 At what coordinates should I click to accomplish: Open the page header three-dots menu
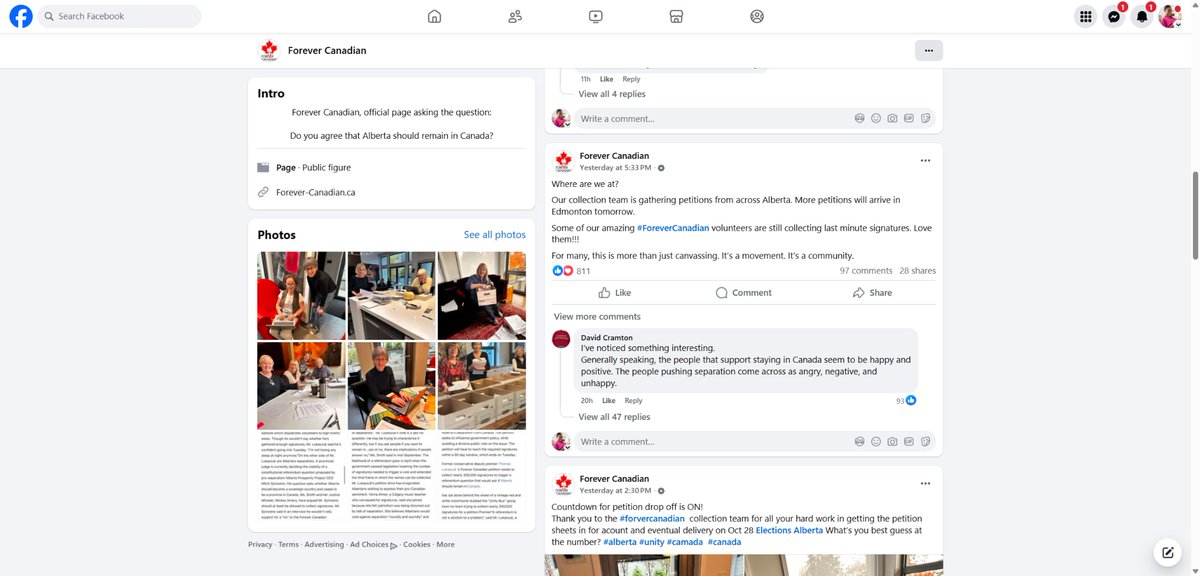click(x=928, y=50)
